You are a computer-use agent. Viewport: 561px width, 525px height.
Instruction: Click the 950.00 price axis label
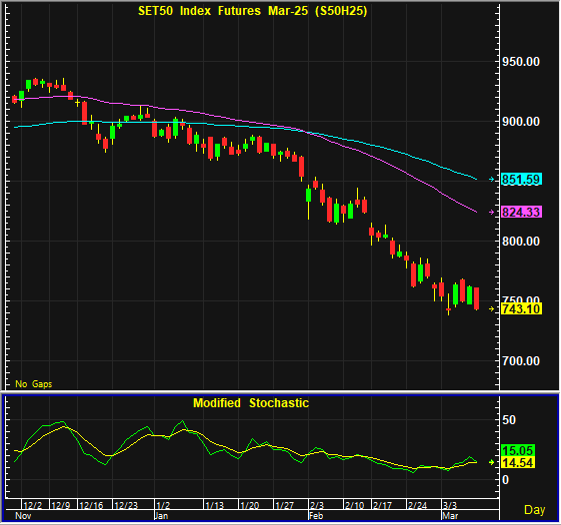click(x=521, y=62)
